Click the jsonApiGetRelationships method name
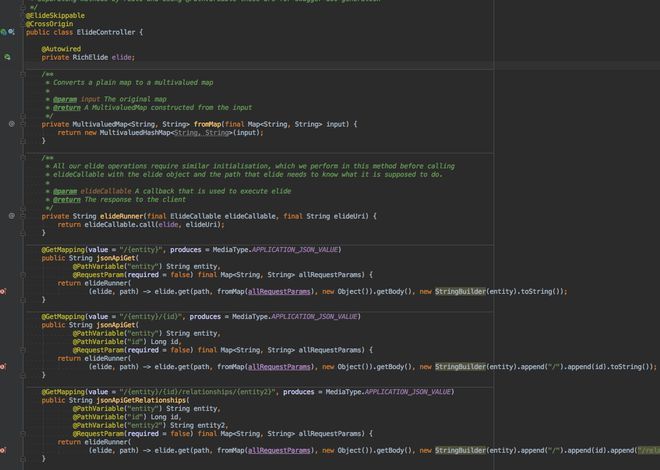This screenshot has height=470, width=660. (141, 400)
